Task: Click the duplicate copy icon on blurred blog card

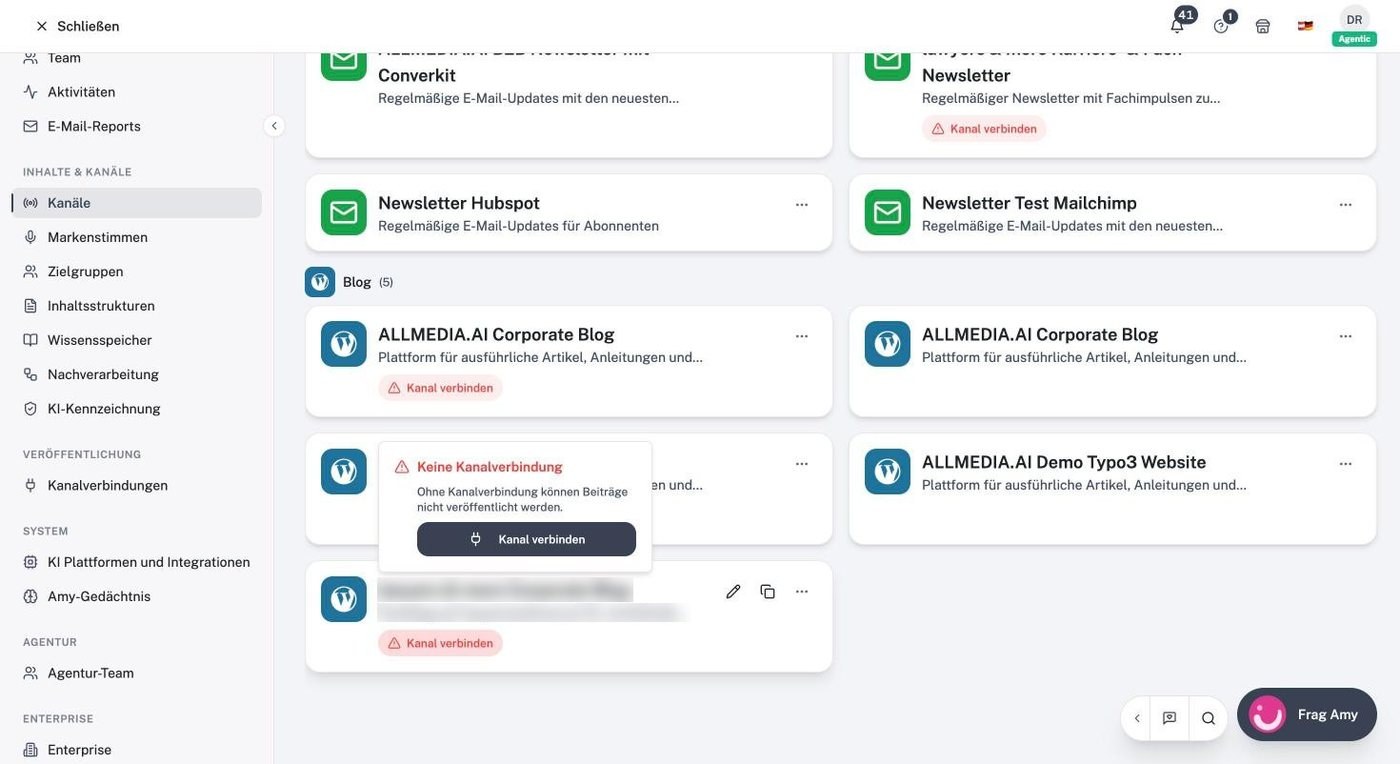Action: 767,591
